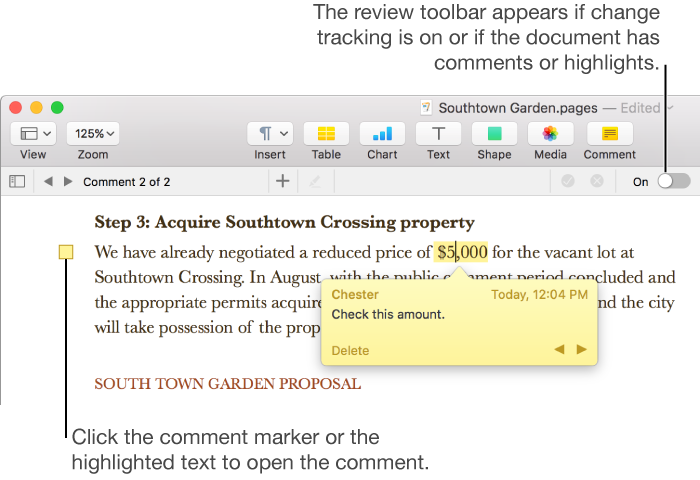Screen dimensions: 700x480
Task: Click the Step 3 heading text
Action: 284,222
